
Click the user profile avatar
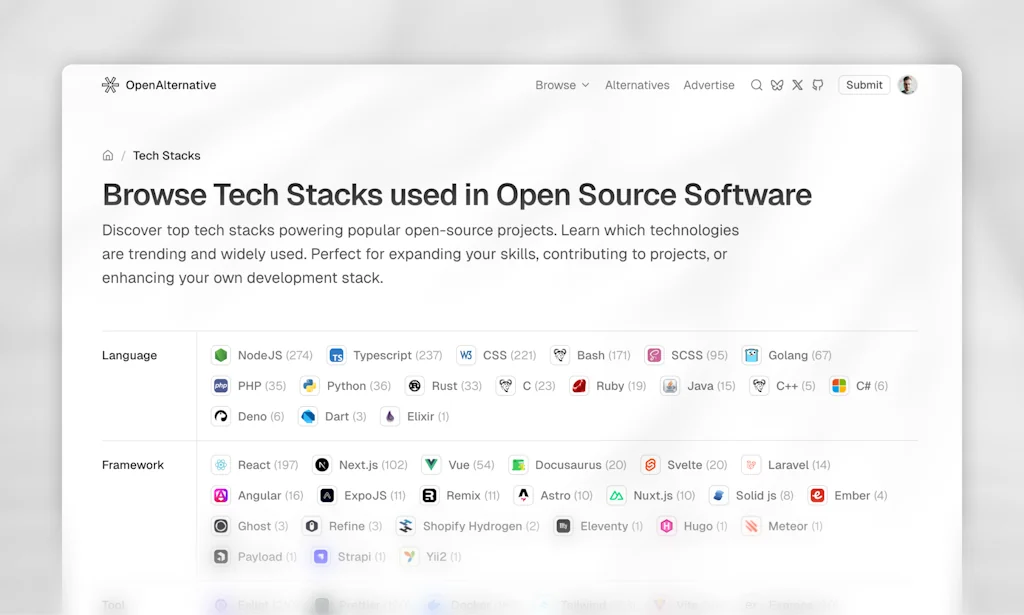(907, 85)
